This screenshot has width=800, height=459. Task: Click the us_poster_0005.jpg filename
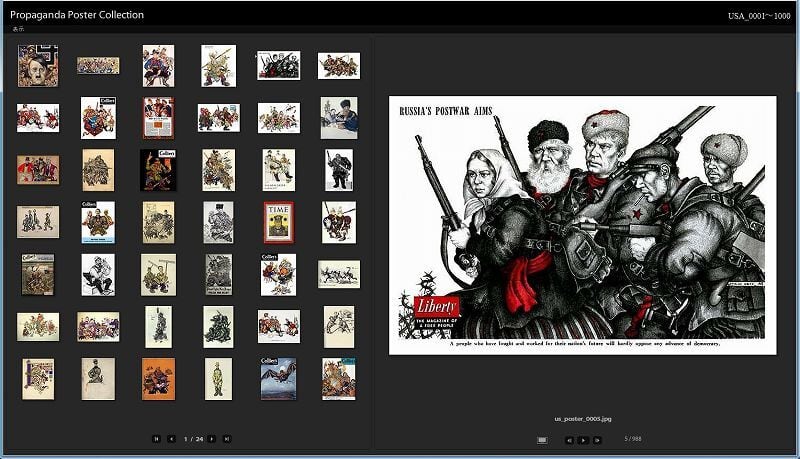[x=583, y=419]
